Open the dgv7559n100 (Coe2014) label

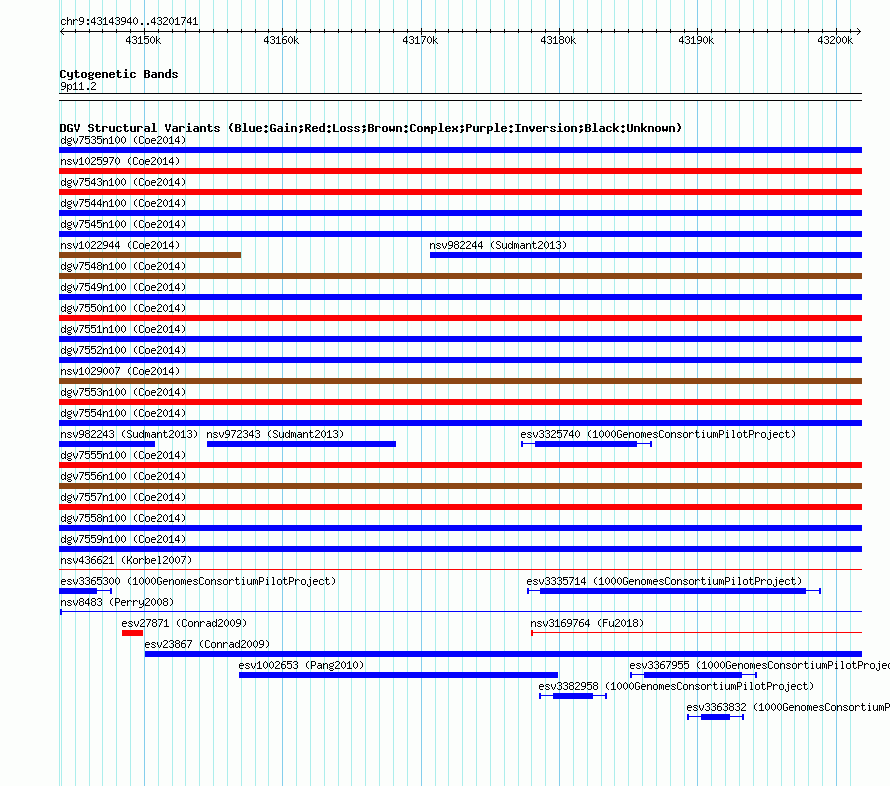coord(123,539)
